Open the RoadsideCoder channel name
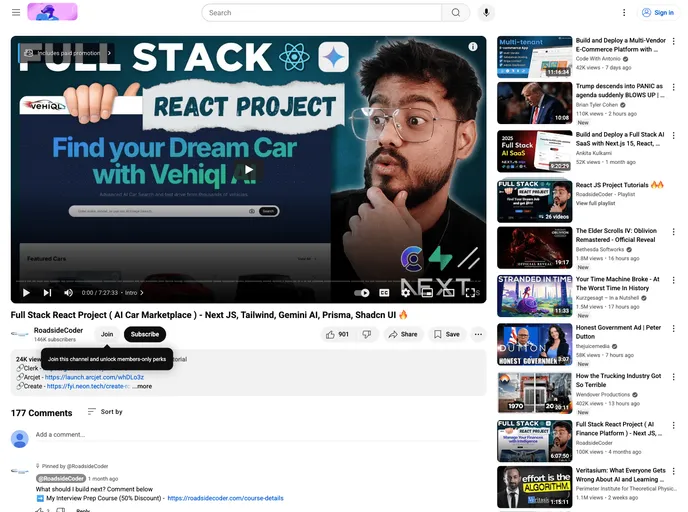688x512 pixels. 58,330
